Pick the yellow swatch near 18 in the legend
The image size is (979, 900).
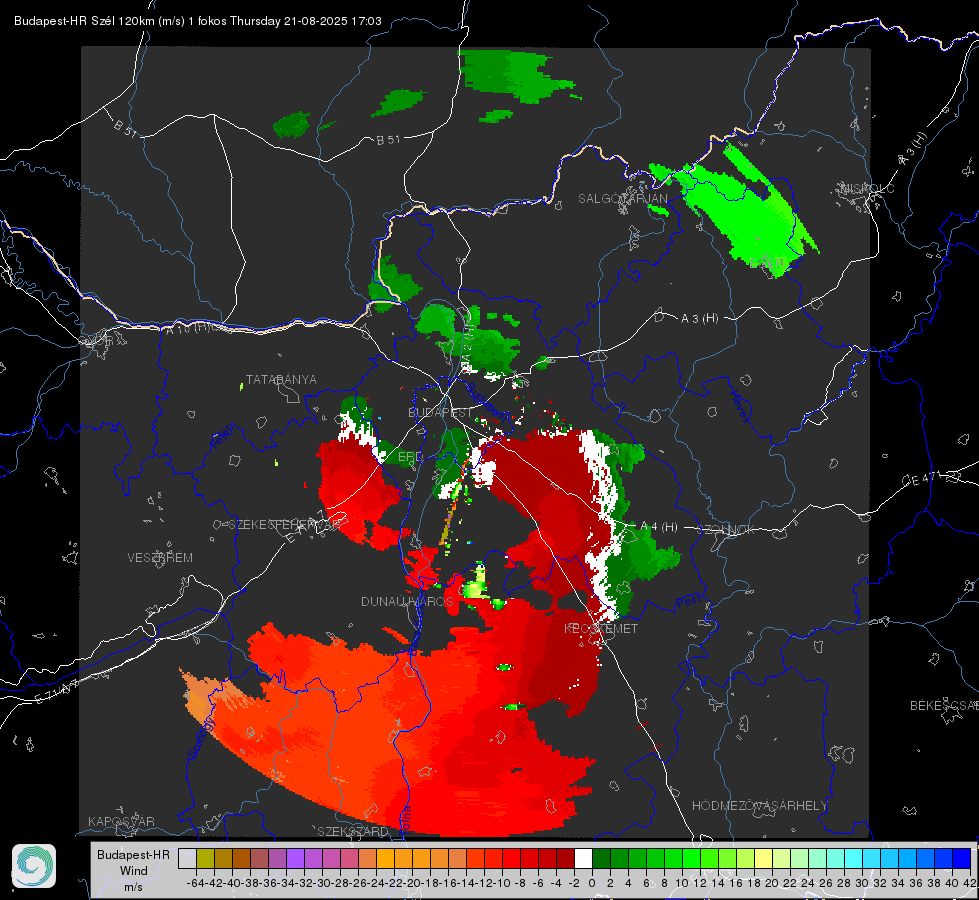pos(764,859)
